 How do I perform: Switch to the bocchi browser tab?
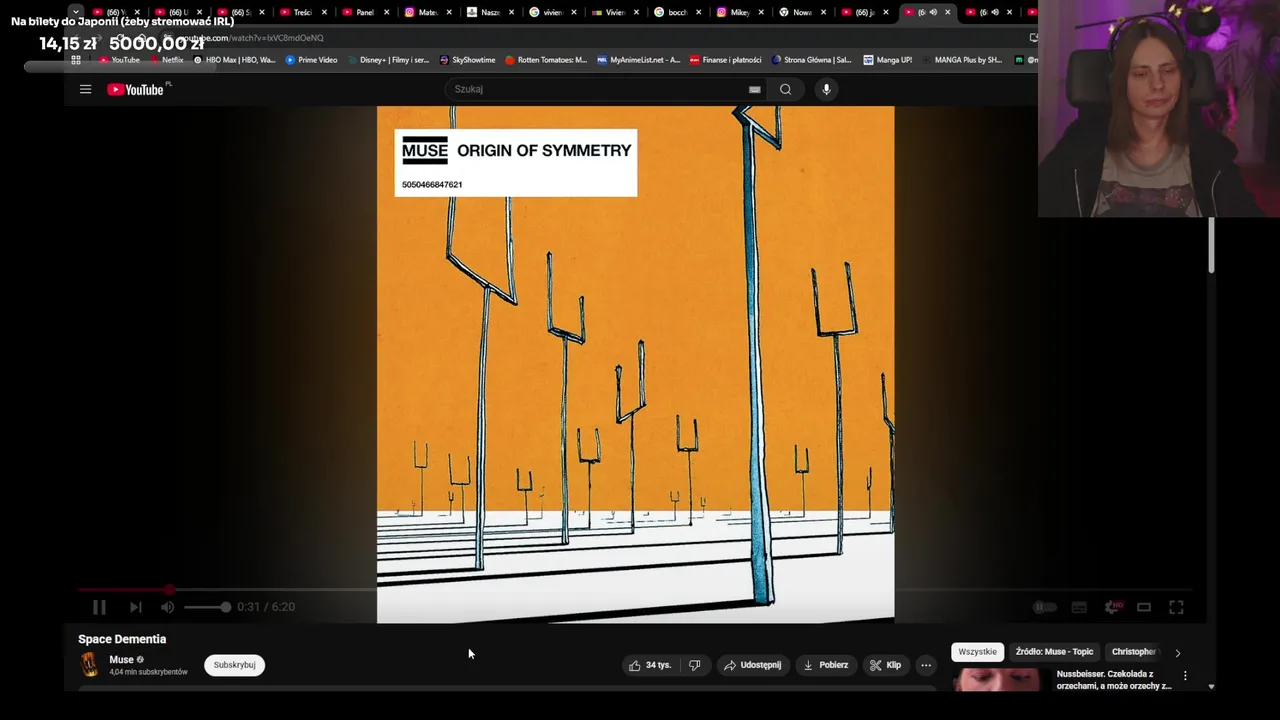coord(677,12)
